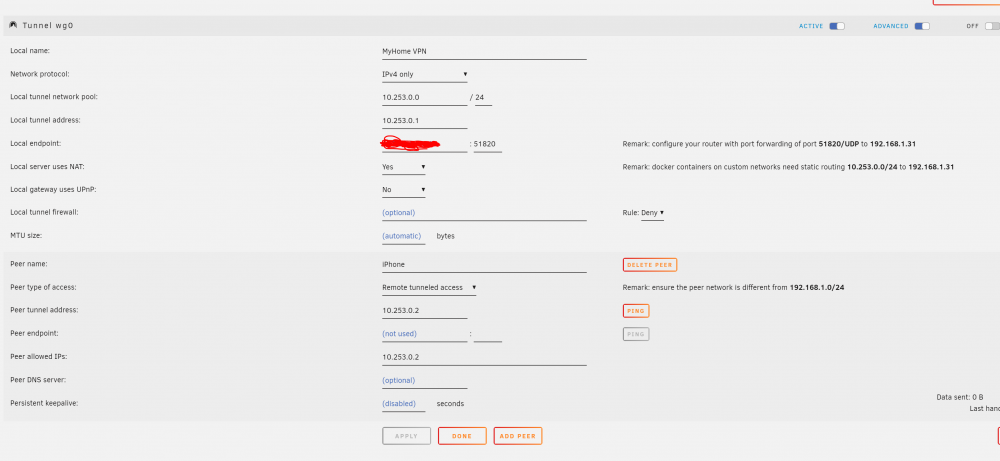Click the Local endpoint port field 51820
The image size is (1000, 461).
488,144
